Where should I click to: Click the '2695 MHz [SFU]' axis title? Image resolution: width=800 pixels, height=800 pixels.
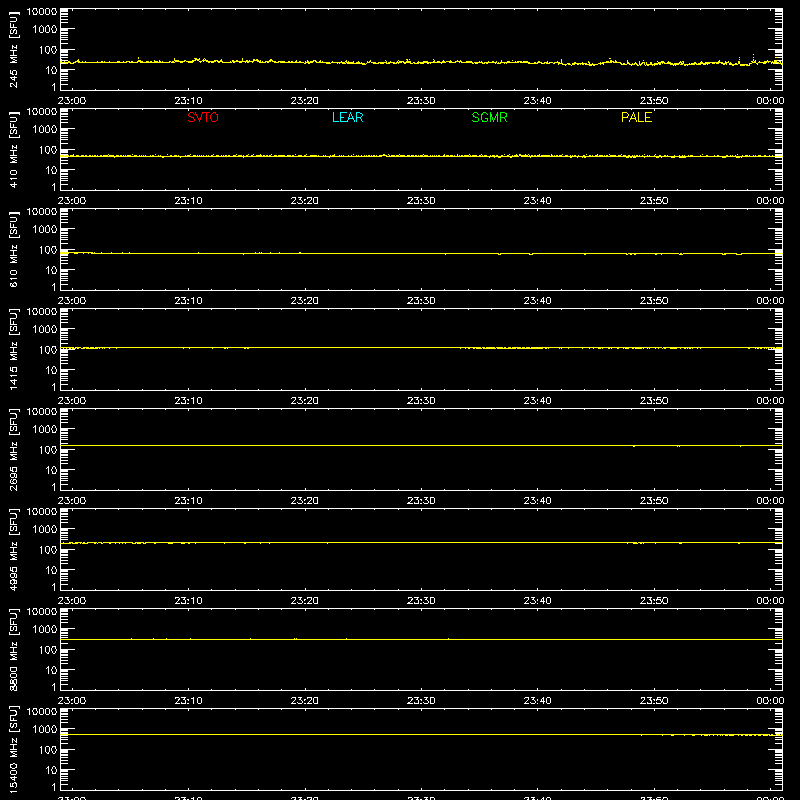[x=14, y=449]
